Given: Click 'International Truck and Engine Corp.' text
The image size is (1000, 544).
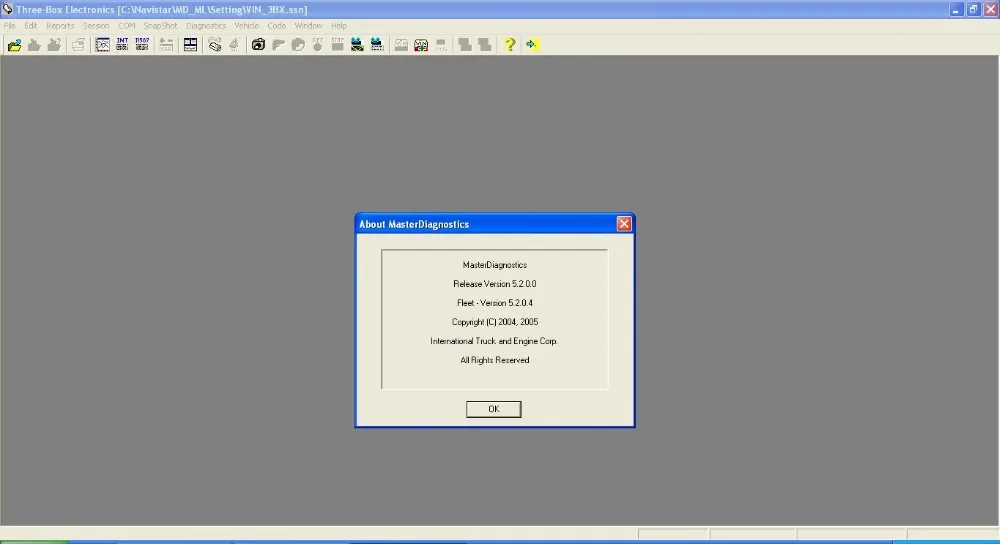Looking at the screenshot, I should [494, 341].
